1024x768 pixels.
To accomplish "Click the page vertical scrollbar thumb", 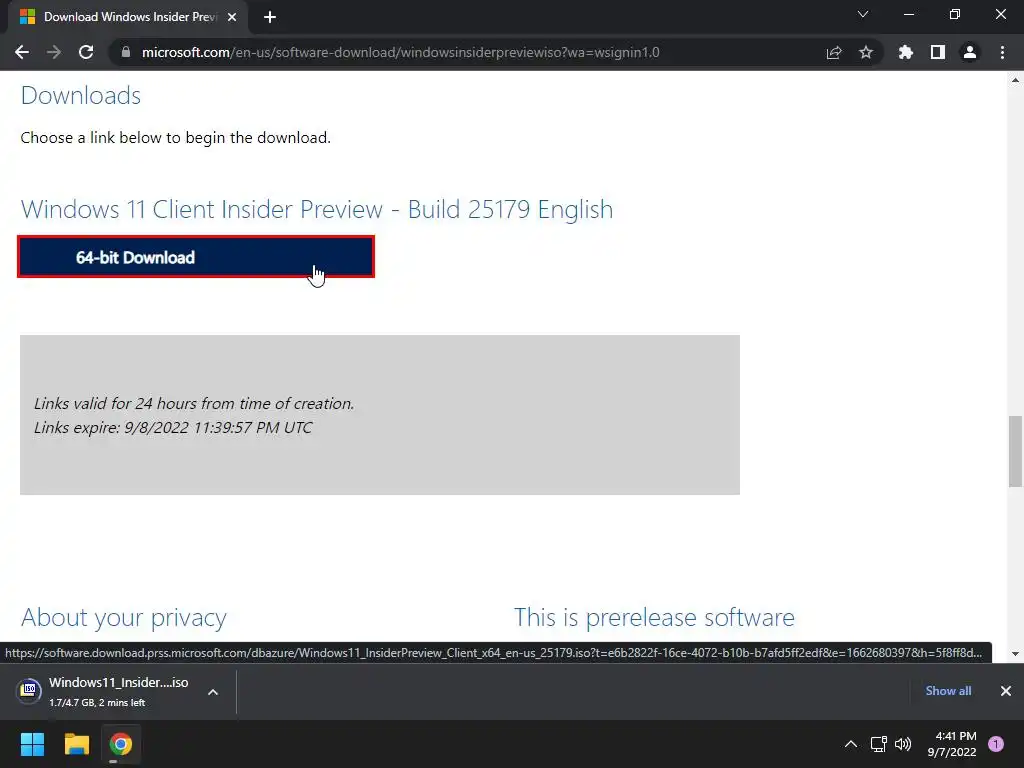I will point(1015,451).
